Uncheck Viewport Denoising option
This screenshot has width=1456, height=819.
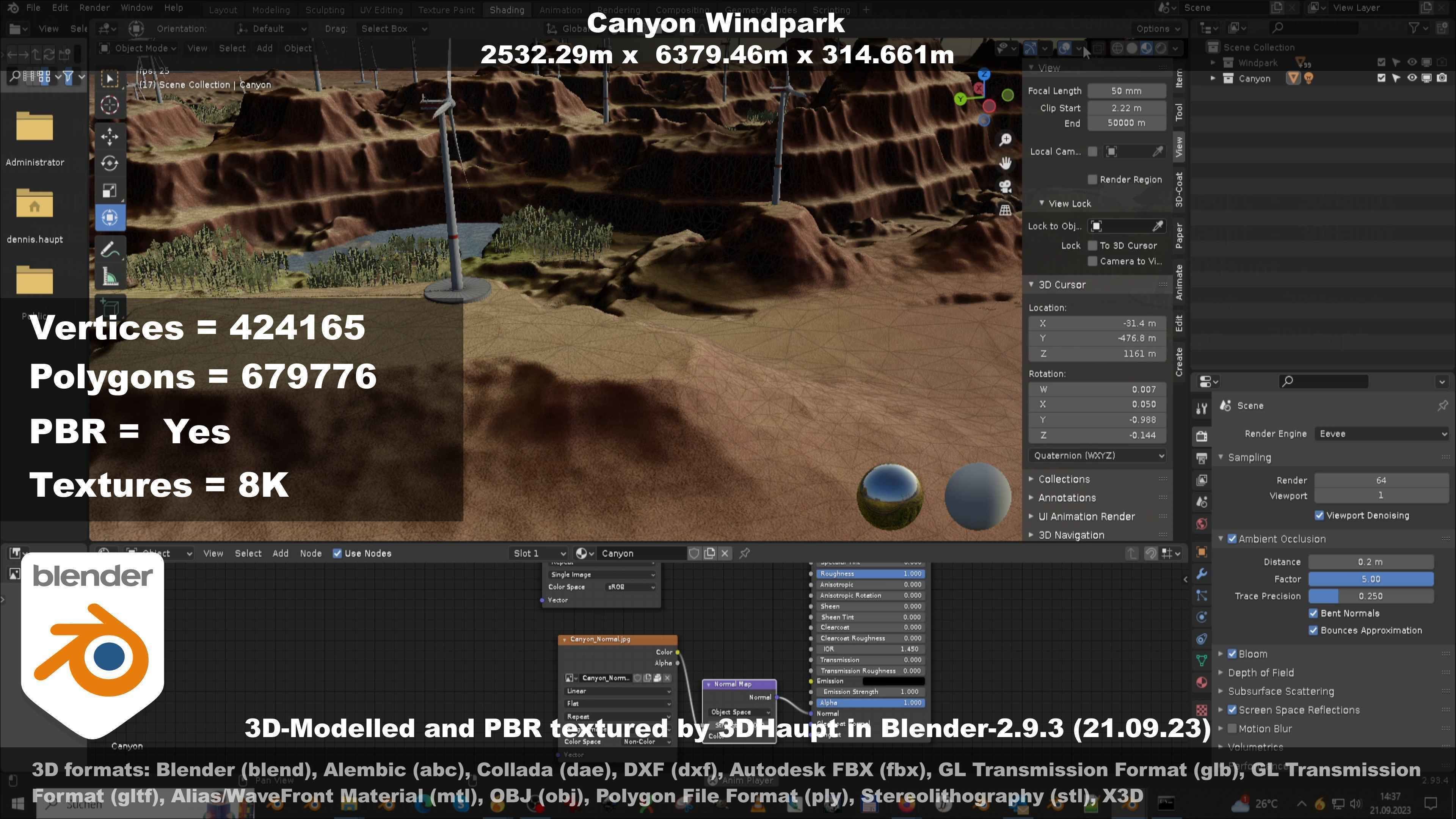1319,516
